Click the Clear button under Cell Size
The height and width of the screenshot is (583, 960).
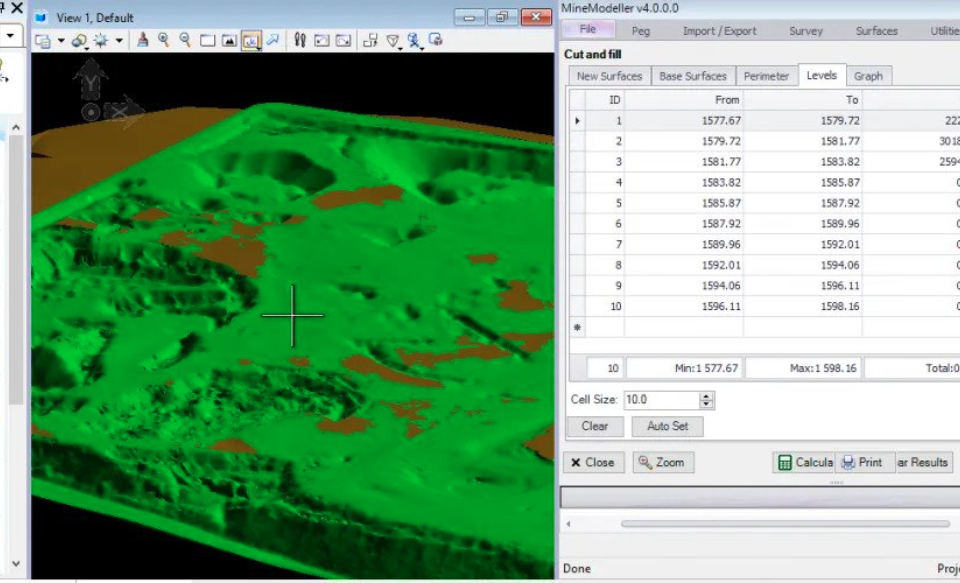(x=594, y=426)
